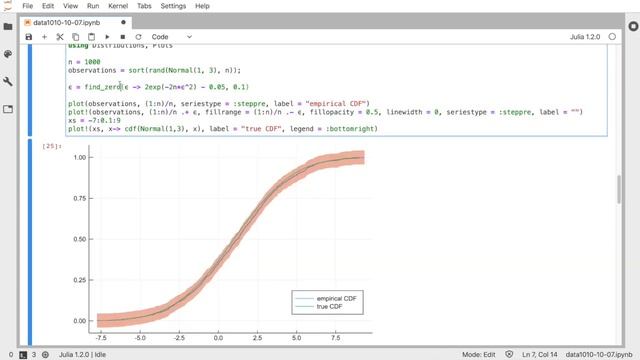The height and width of the screenshot is (360, 640).
Task: Save the notebook with disk icon
Action: point(29,37)
